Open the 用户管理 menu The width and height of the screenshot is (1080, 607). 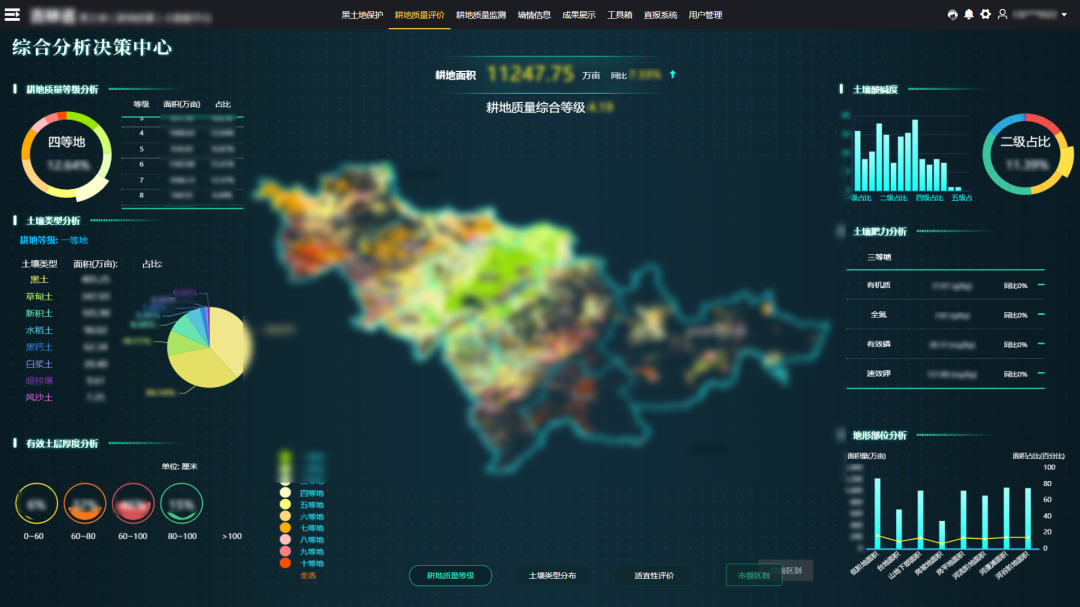pos(705,15)
